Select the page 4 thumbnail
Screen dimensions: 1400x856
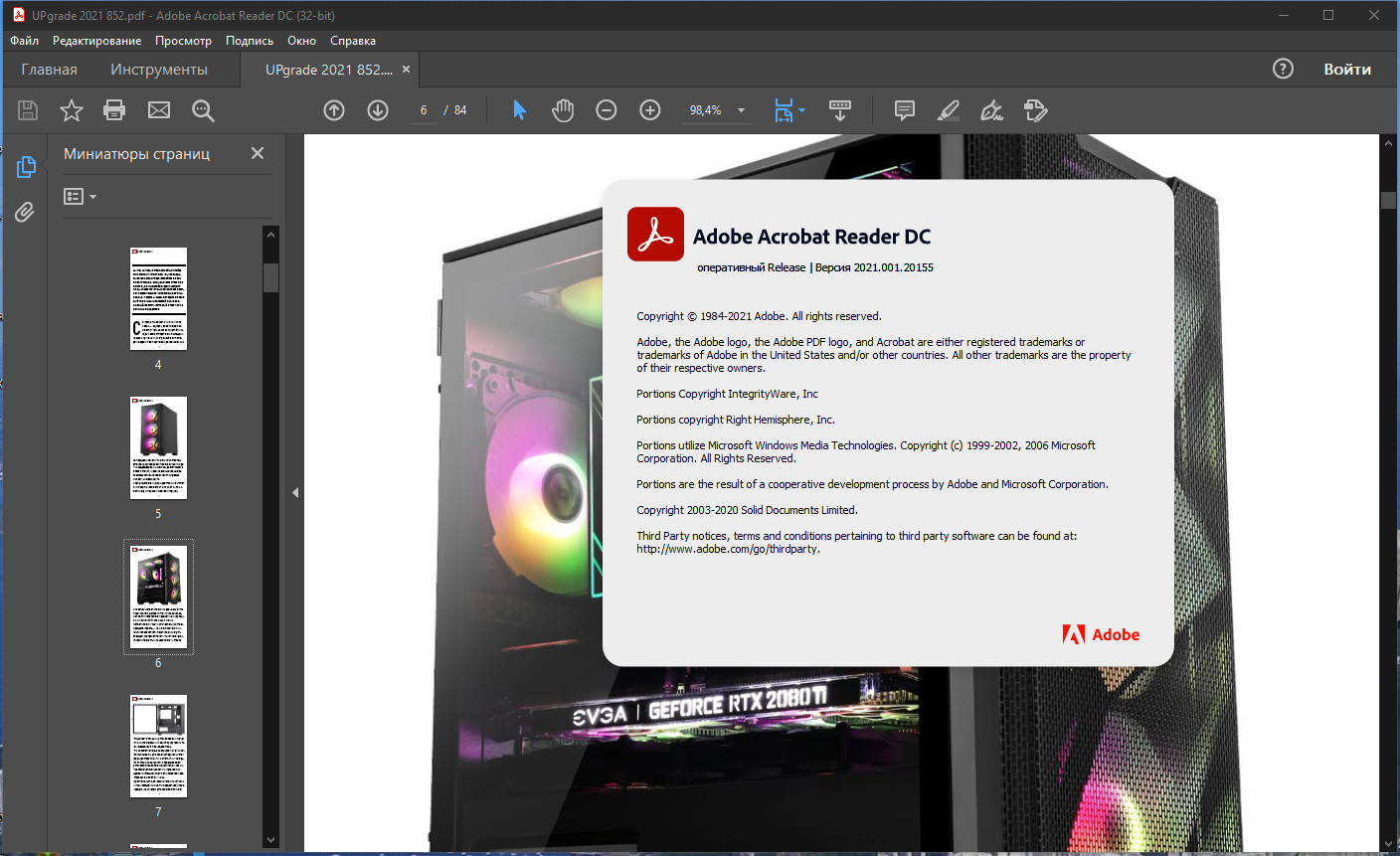pyautogui.click(x=158, y=298)
